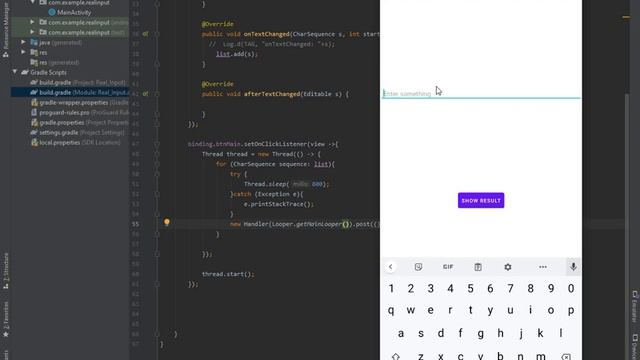Tap the l key on keyboard
The height and width of the screenshot is (360, 640).
coord(561,333)
